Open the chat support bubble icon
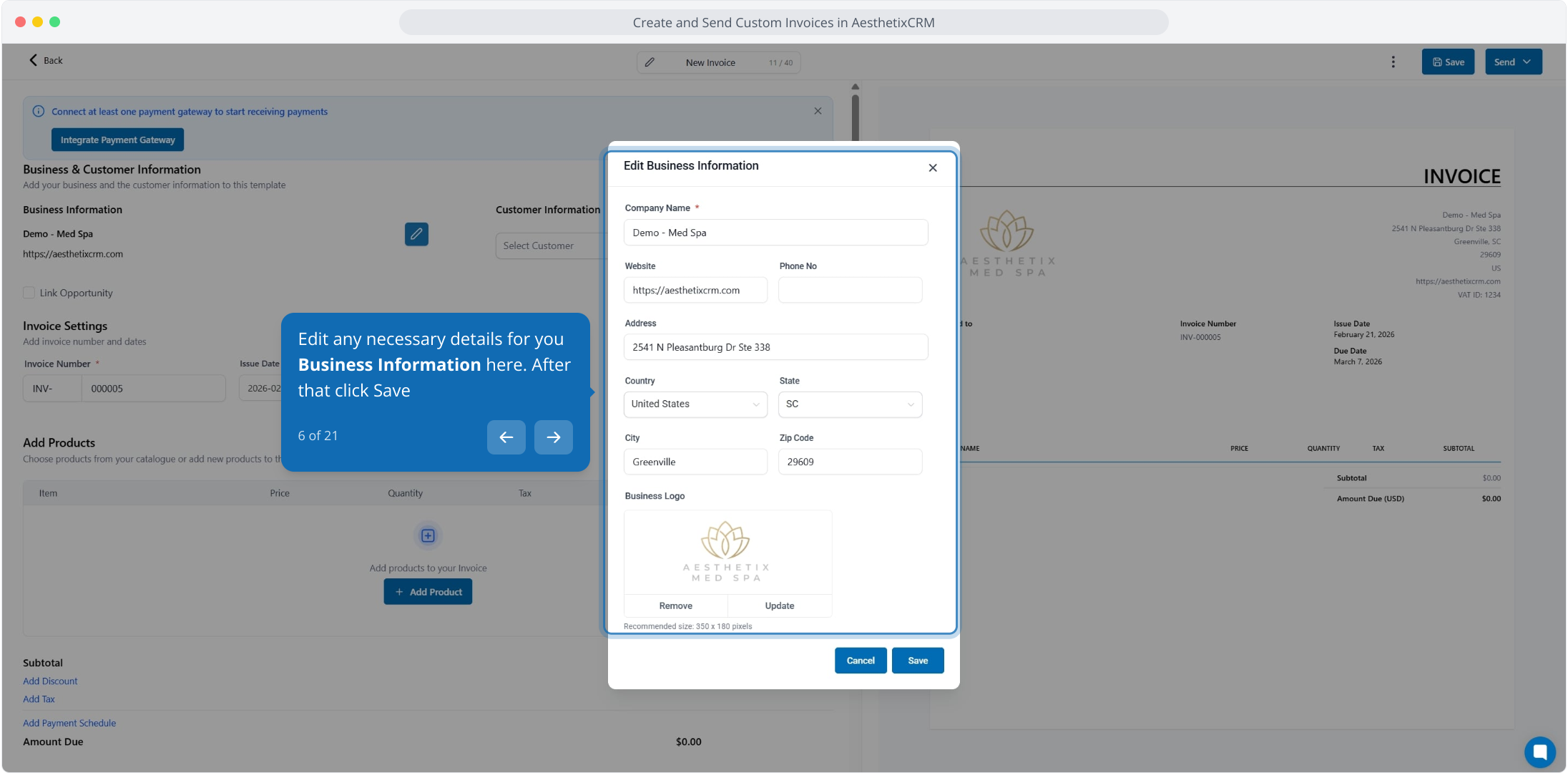Viewport: 1568px width, 773px height. point(1539,752)
